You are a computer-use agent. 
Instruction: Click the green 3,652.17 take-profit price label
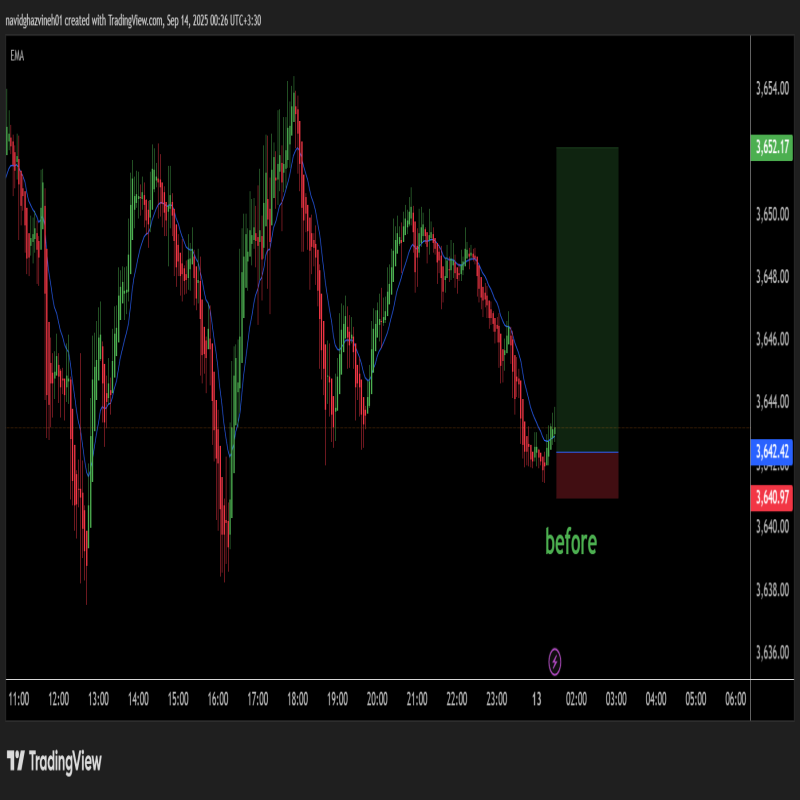point(771,147)
